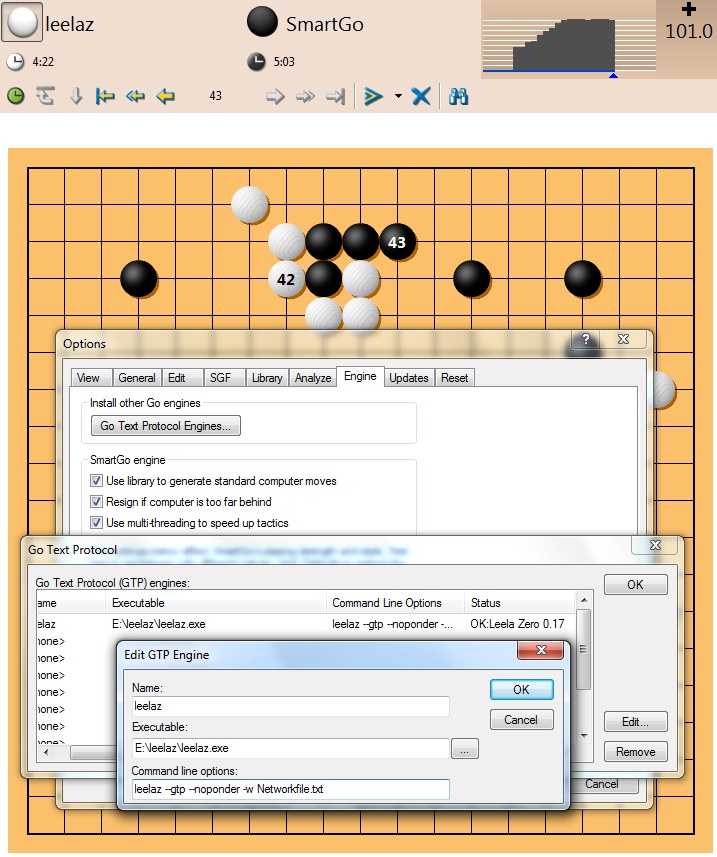Switch to the General tab

tap(137, 378)
